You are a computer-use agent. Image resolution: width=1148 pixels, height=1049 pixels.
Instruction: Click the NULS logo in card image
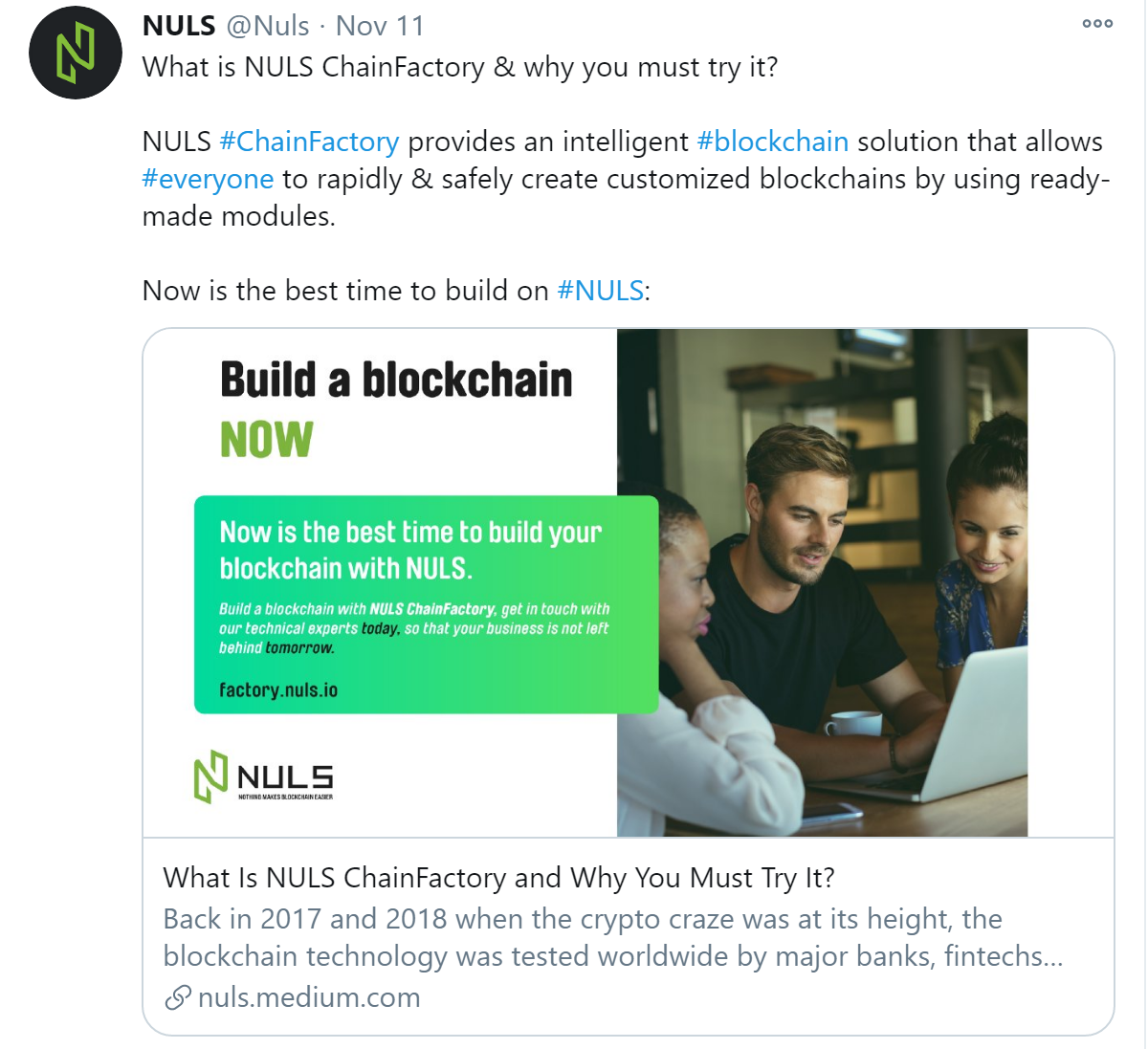(264, 776)
